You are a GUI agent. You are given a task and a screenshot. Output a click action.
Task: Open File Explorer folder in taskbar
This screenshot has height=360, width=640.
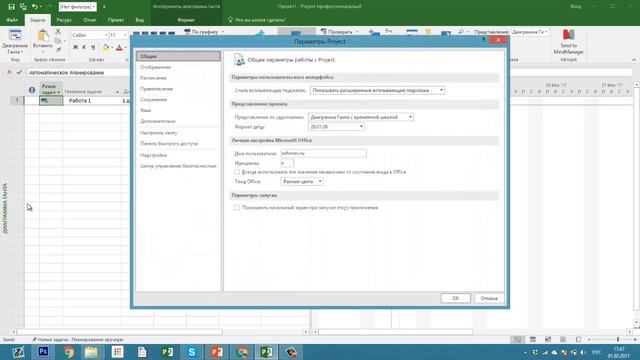tap(91, 352)
